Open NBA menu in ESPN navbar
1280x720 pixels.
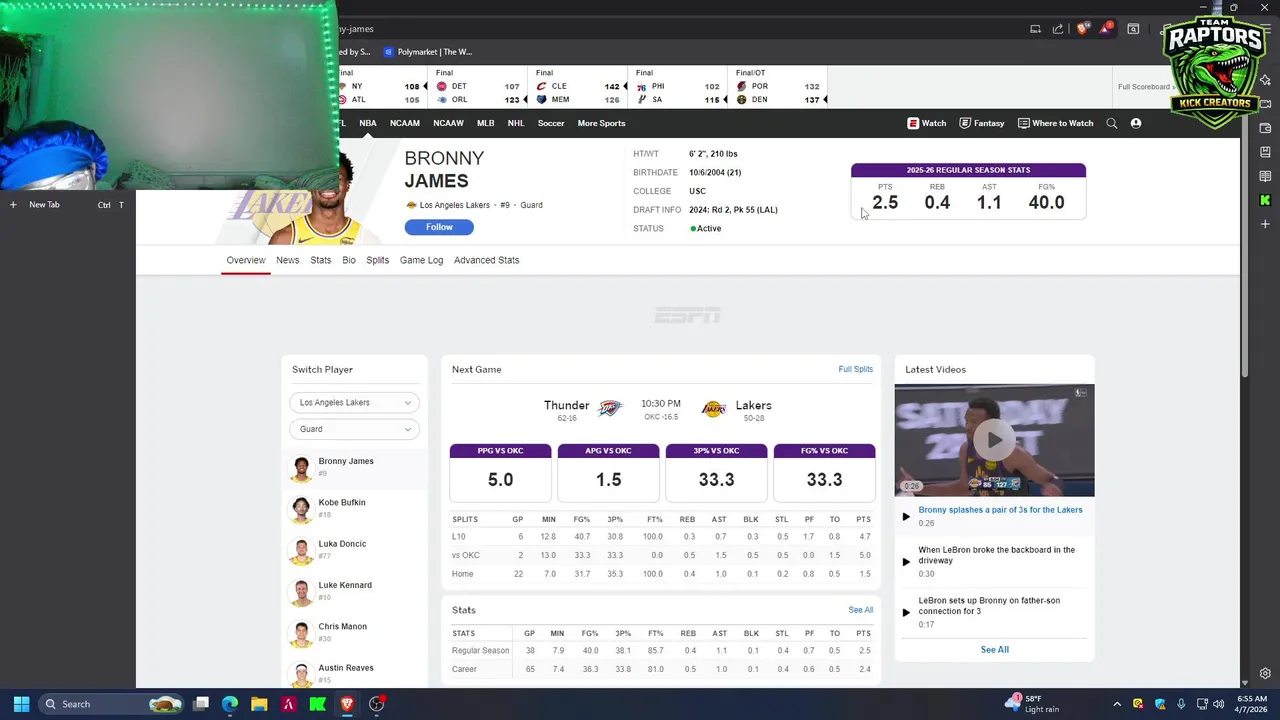(368, 123)
